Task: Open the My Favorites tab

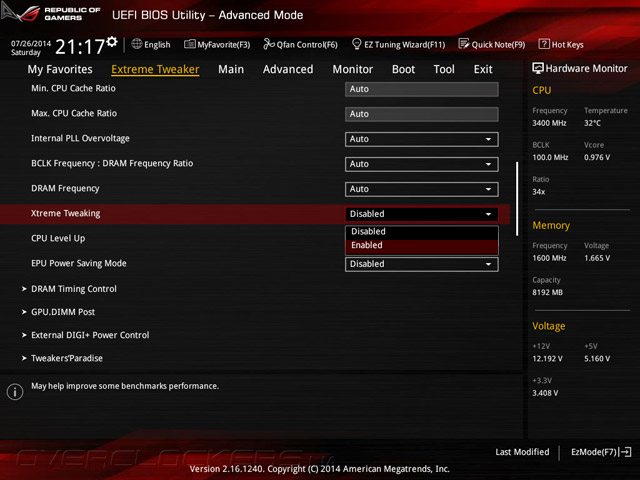Action: tap(60, 69)
